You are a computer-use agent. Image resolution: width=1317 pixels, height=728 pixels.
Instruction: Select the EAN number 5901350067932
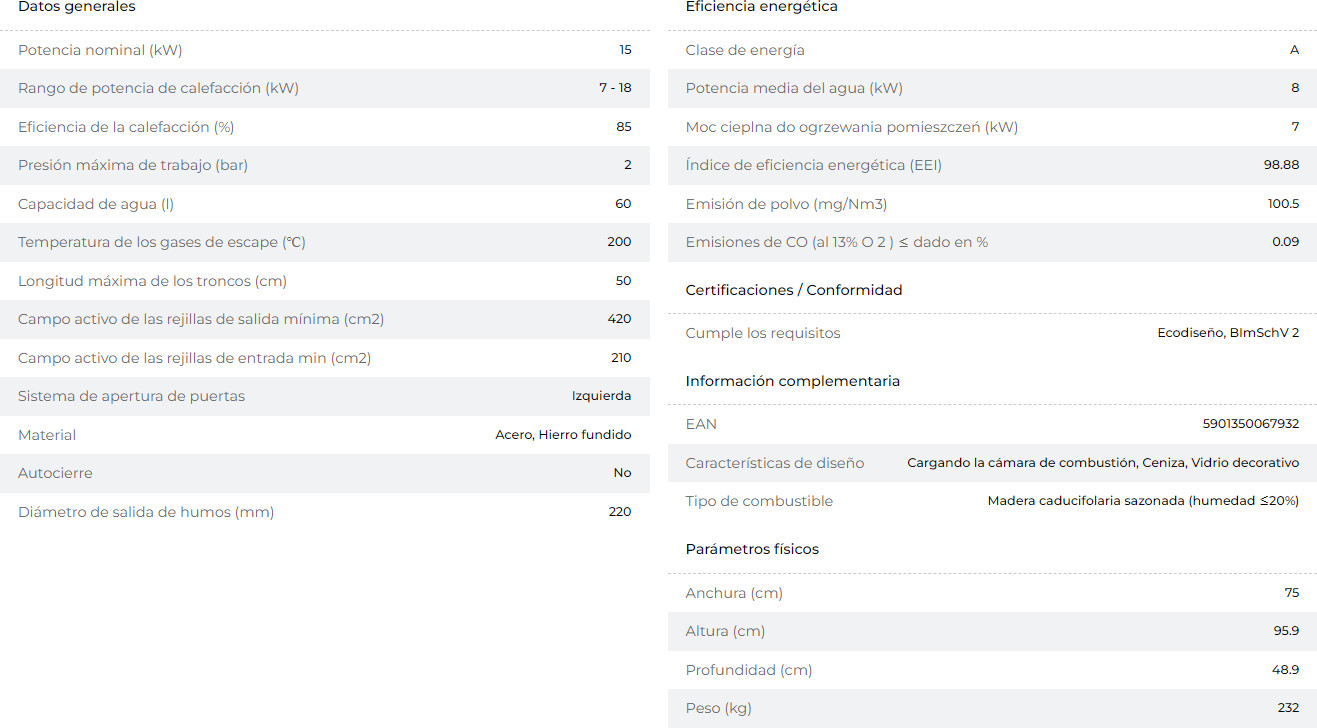[1250, 424]
